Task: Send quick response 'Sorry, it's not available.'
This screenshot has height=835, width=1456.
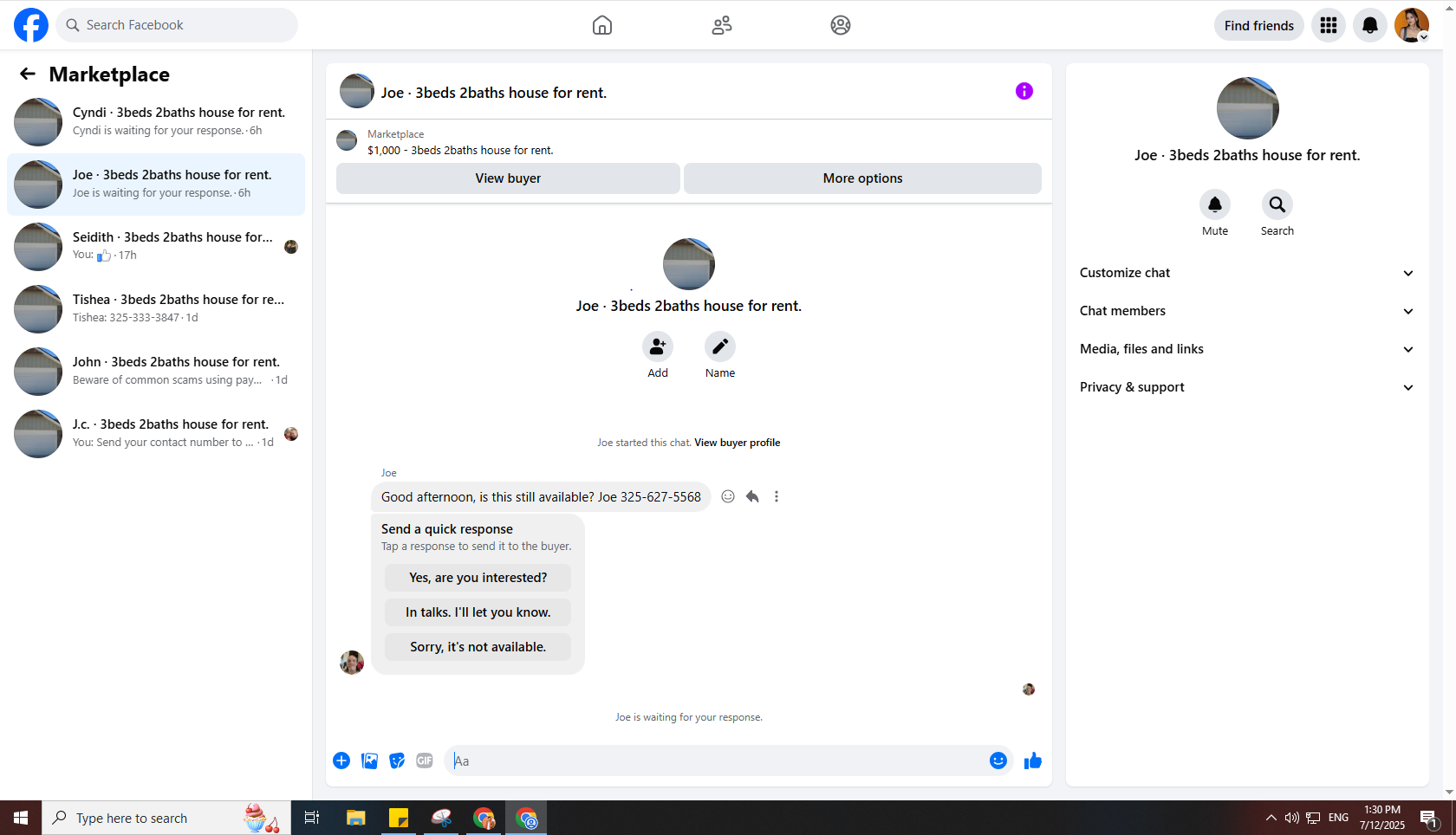Action: coord(478,647)
